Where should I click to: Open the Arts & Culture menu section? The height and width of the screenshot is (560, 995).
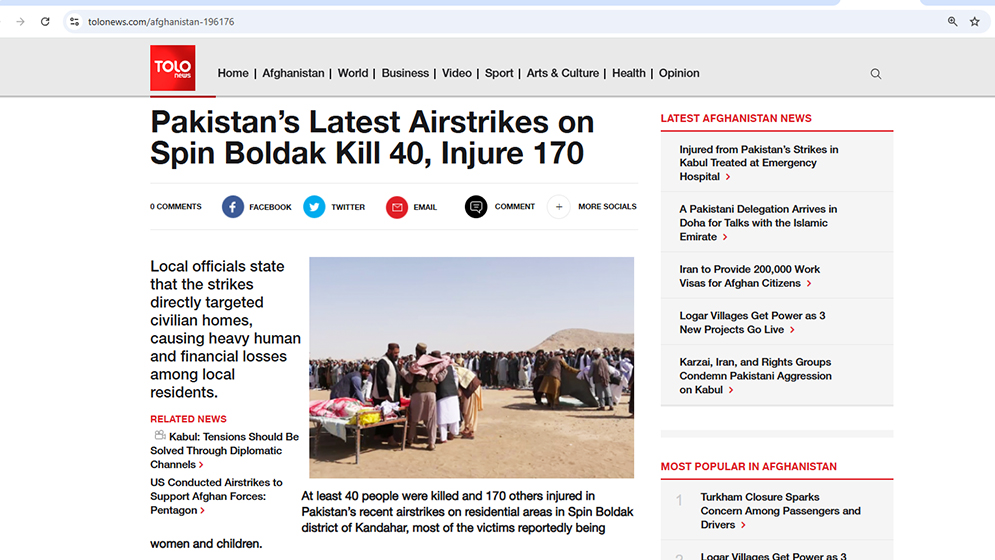[x=562, y=73]
